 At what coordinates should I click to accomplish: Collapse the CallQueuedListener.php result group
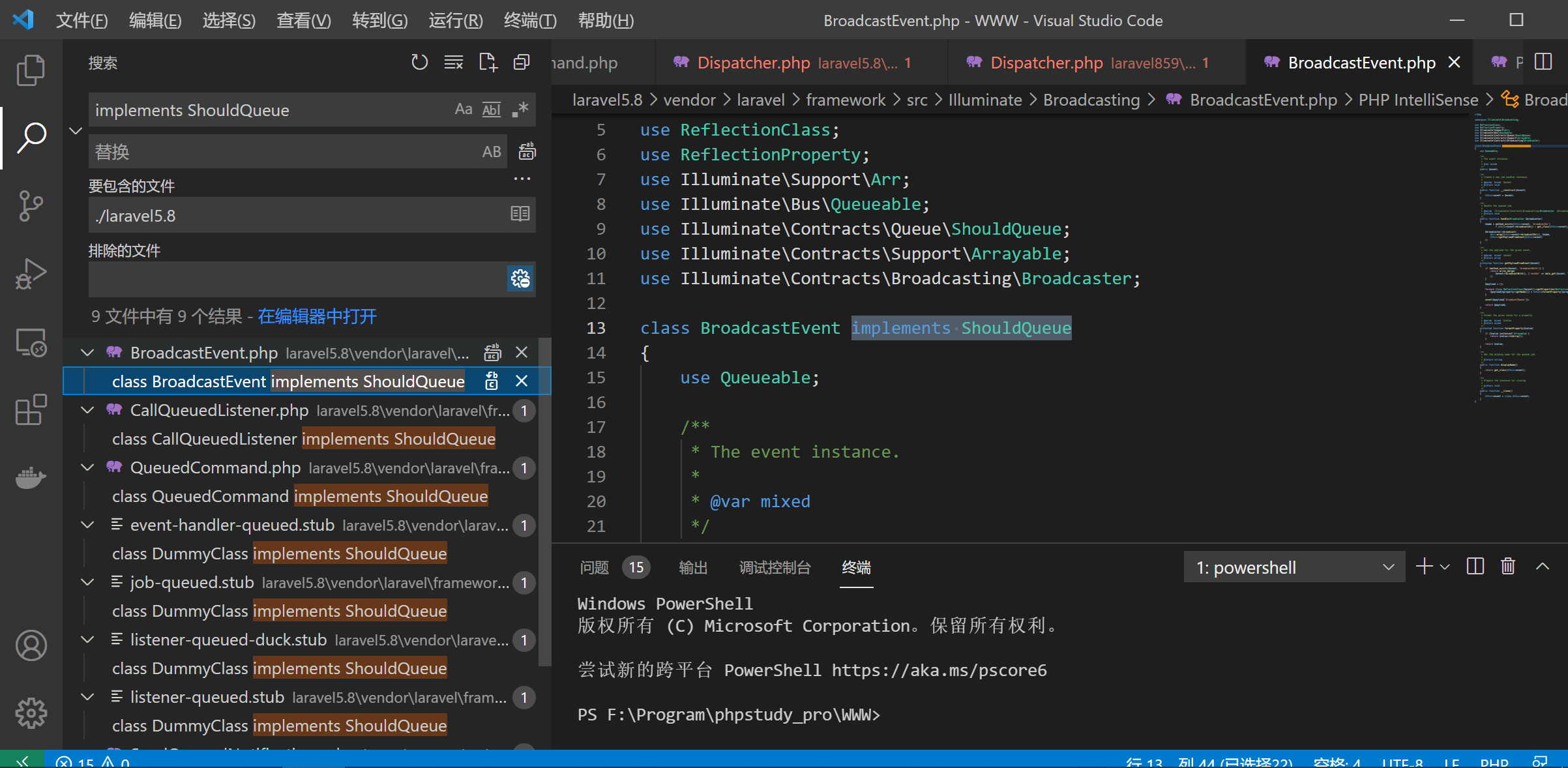(x=87, y=410)
